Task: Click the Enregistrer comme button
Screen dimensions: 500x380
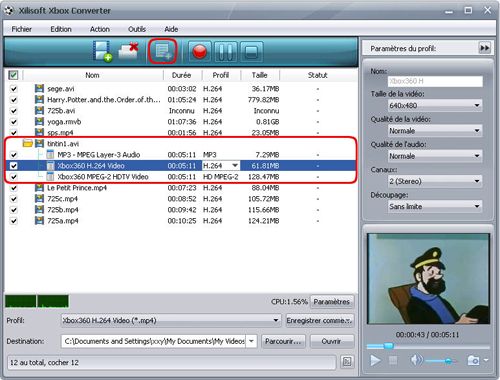Action: tap(319, 320)
